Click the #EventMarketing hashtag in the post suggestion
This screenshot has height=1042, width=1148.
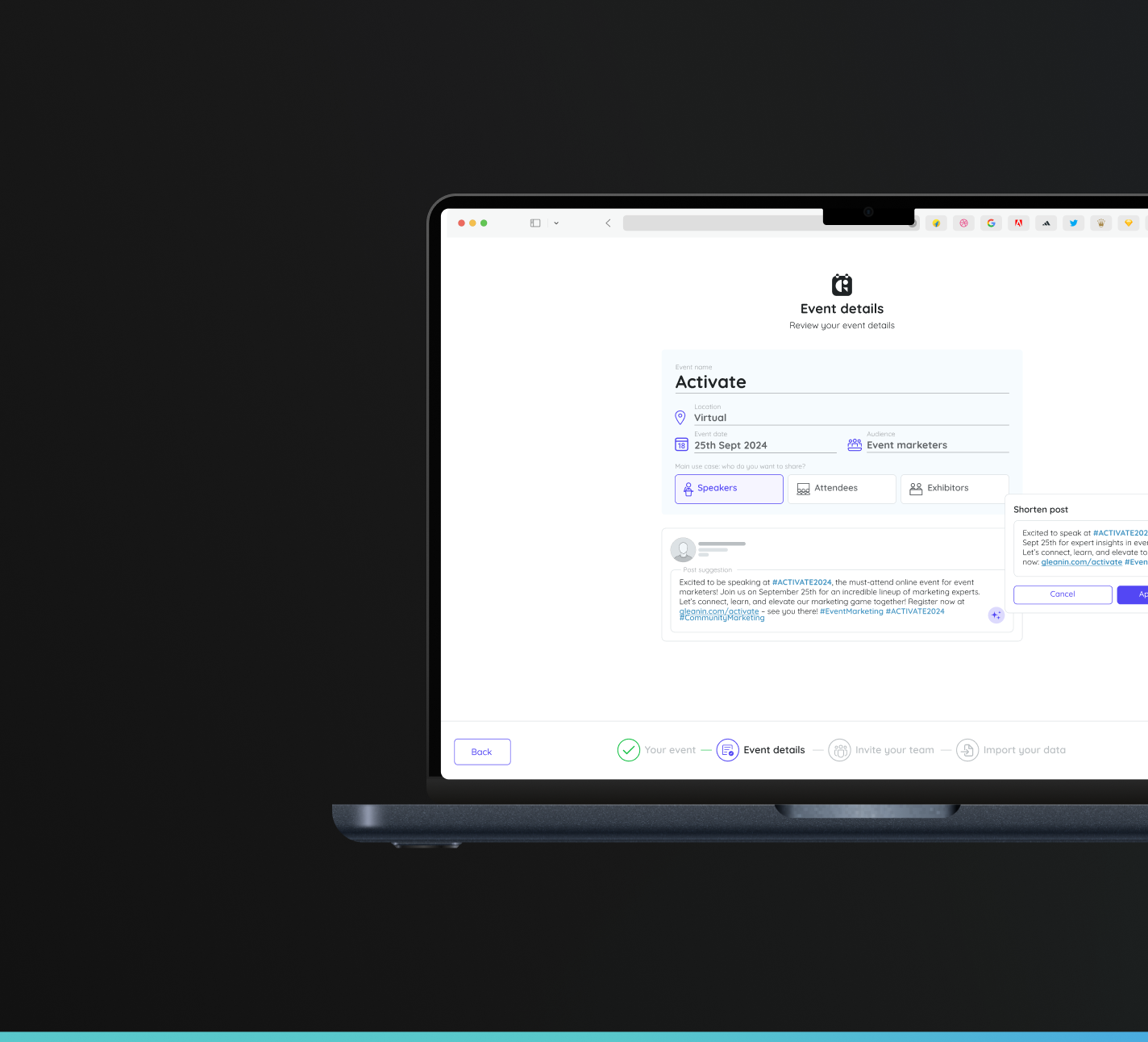point(851,611)
